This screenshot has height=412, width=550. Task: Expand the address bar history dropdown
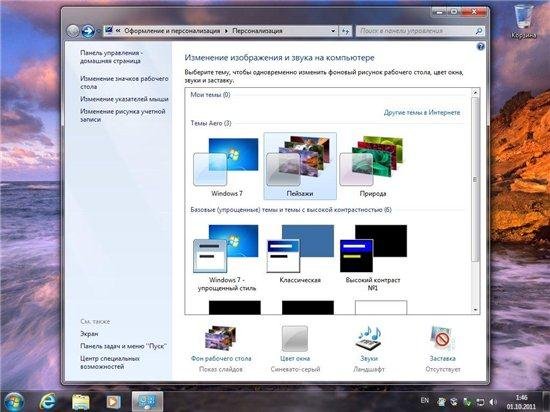coord(333,31)
